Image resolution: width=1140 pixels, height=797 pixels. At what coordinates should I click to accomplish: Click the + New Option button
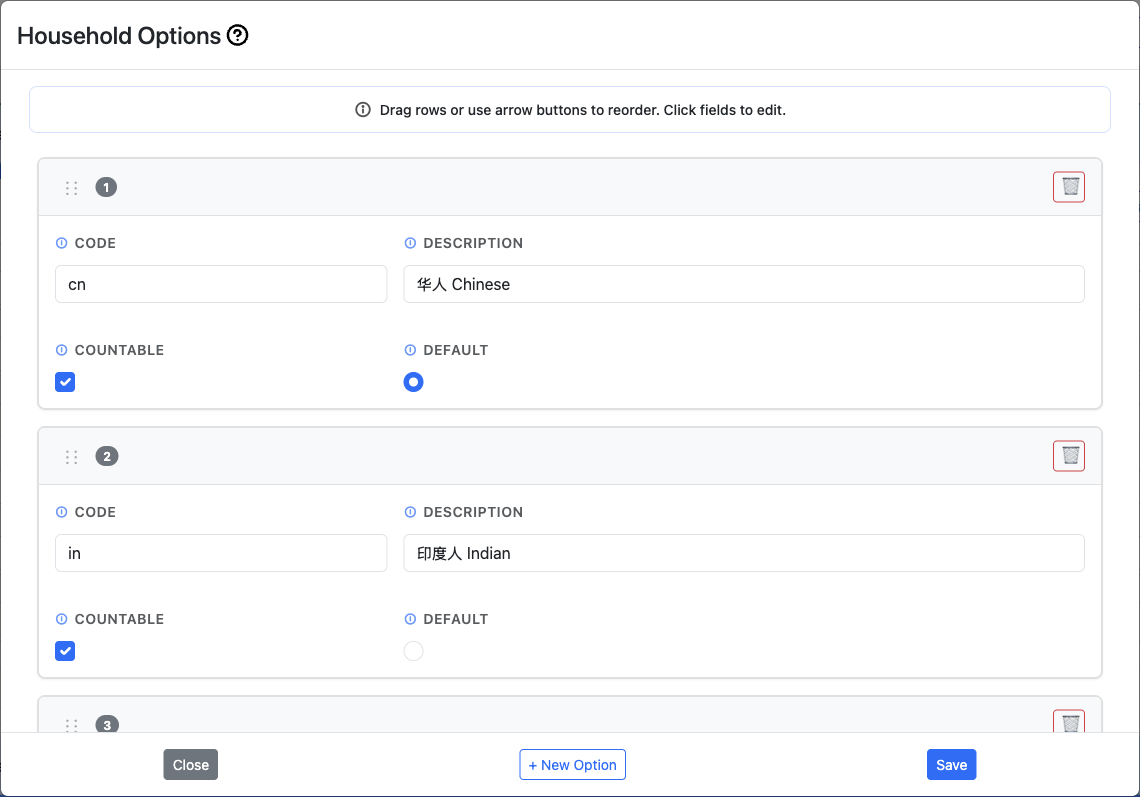click(572, 764)
